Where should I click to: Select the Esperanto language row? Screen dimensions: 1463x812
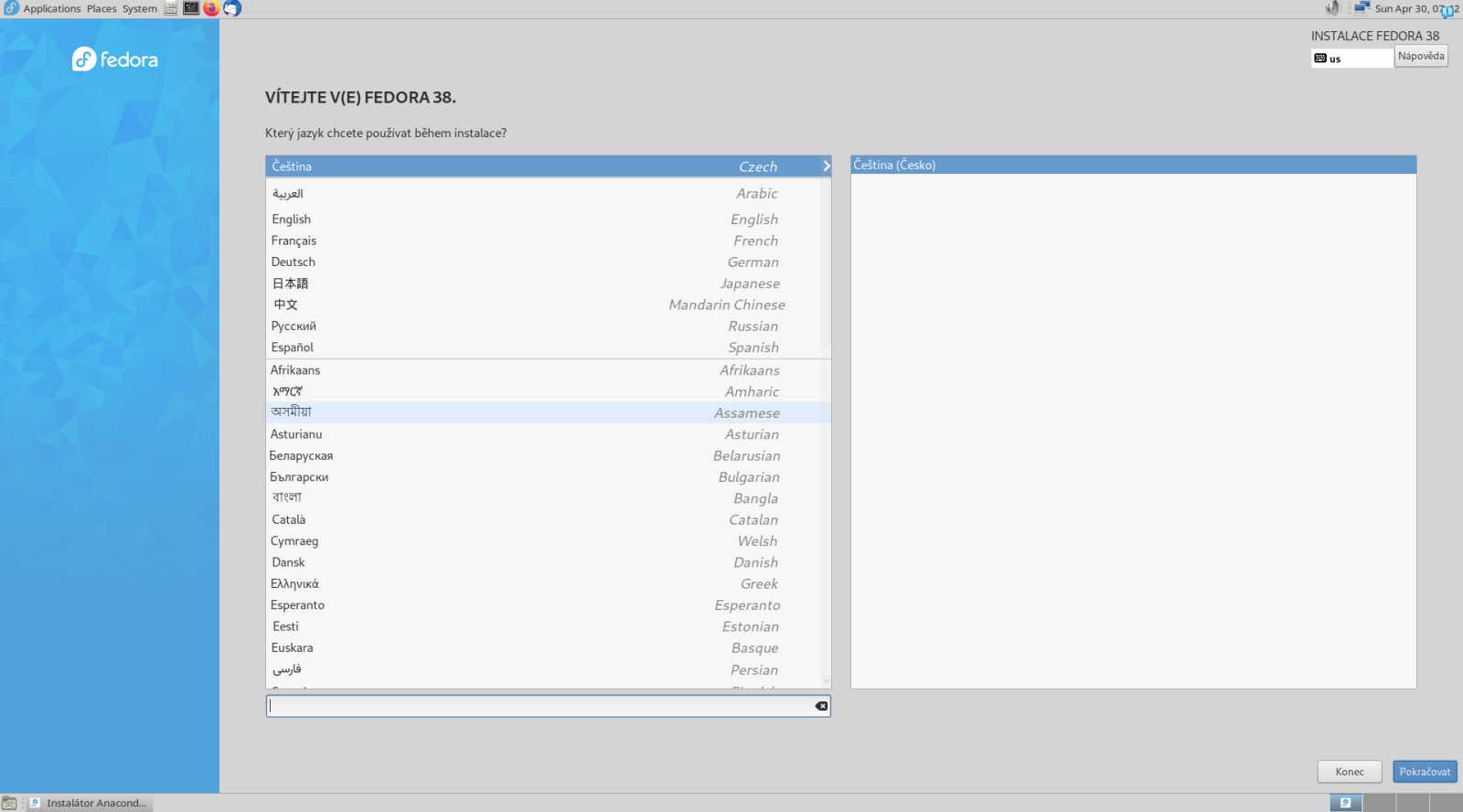[x=548, y=604]
